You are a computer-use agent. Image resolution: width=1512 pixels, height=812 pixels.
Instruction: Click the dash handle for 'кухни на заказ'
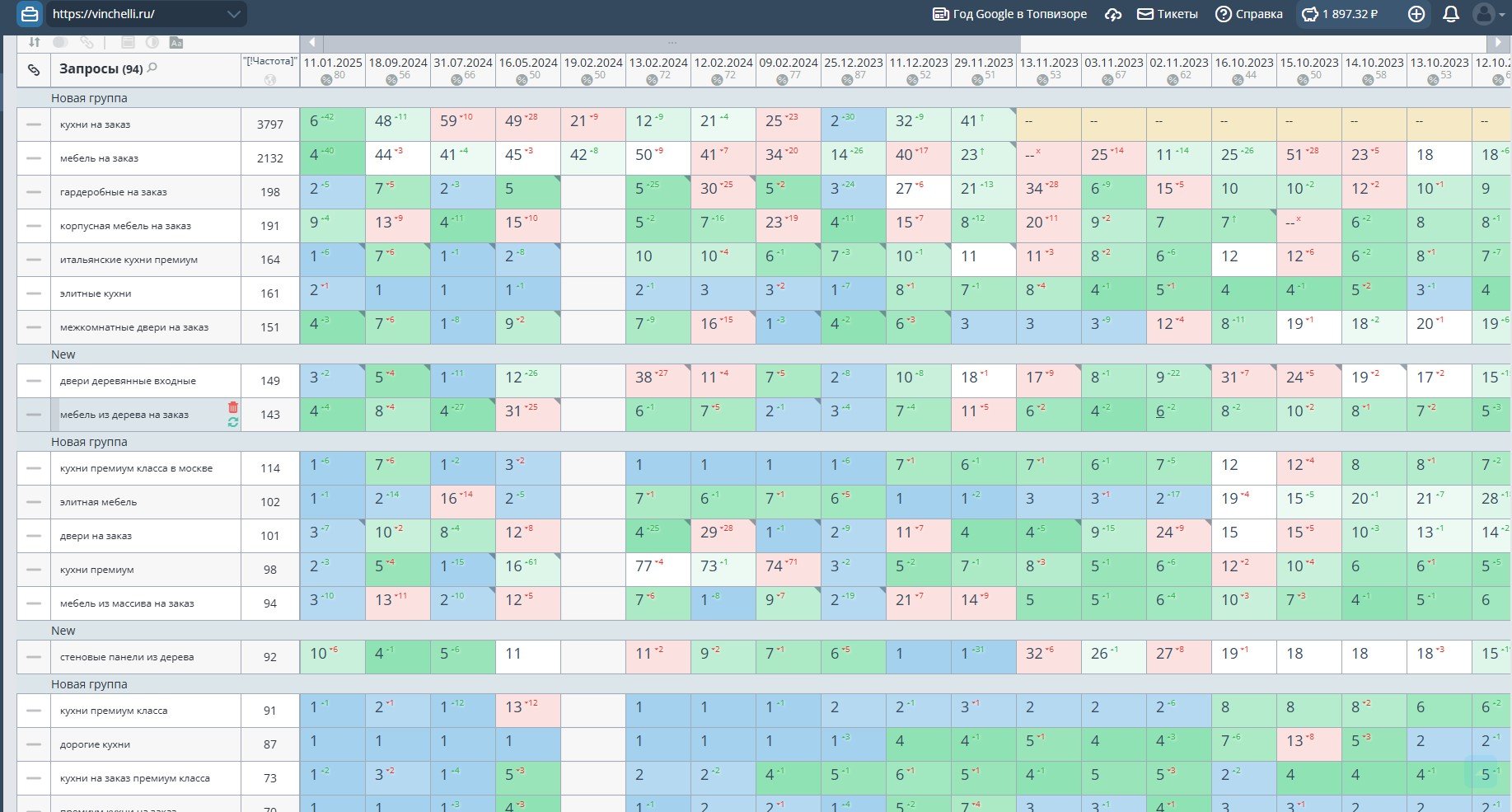(x=34, y=124)
